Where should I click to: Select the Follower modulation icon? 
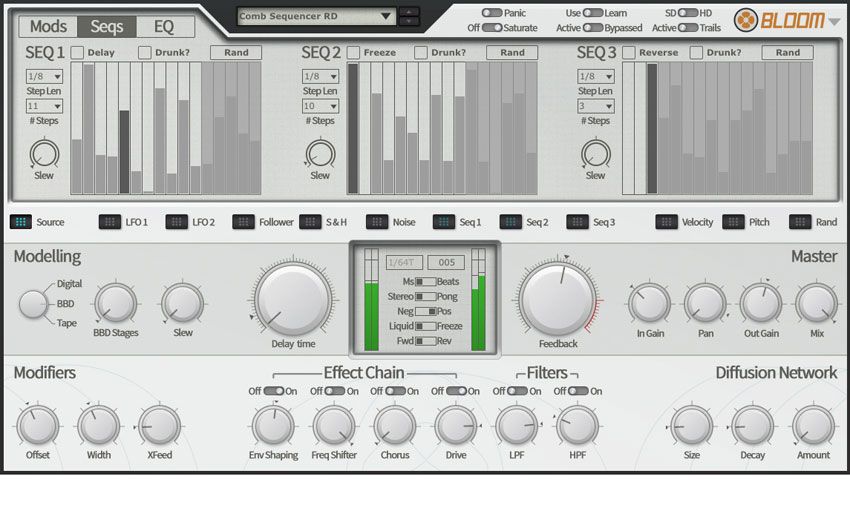pos(243,222)
